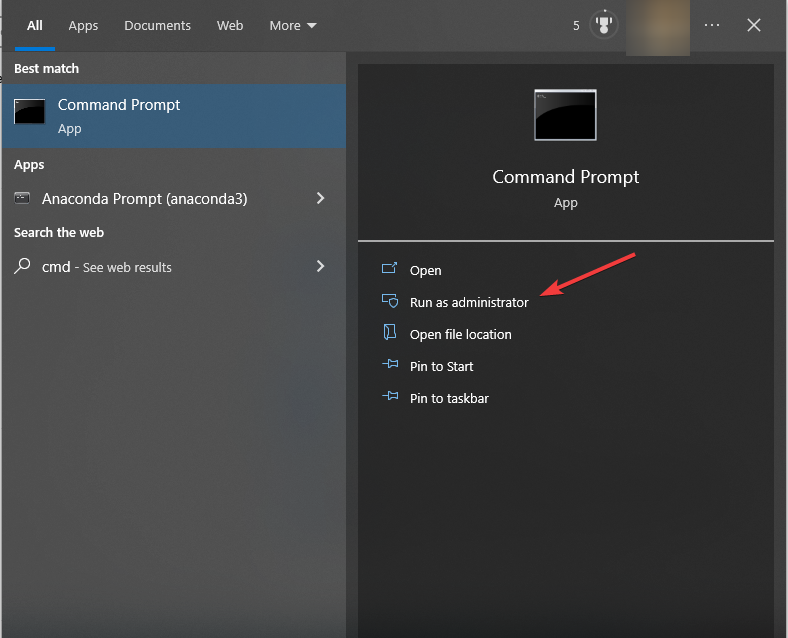Click the Command Prompt icon in Best match
788x638 pixels.
tap(29, 112)
